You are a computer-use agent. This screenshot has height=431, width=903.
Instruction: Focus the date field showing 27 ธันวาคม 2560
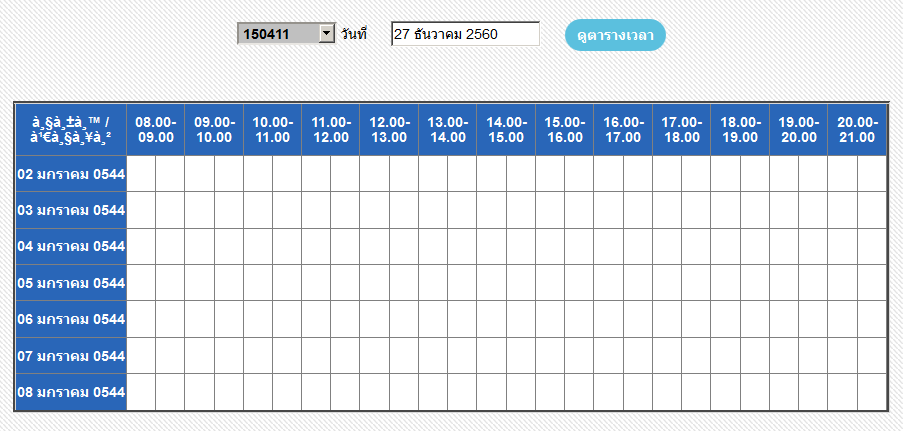click(465, 34)
